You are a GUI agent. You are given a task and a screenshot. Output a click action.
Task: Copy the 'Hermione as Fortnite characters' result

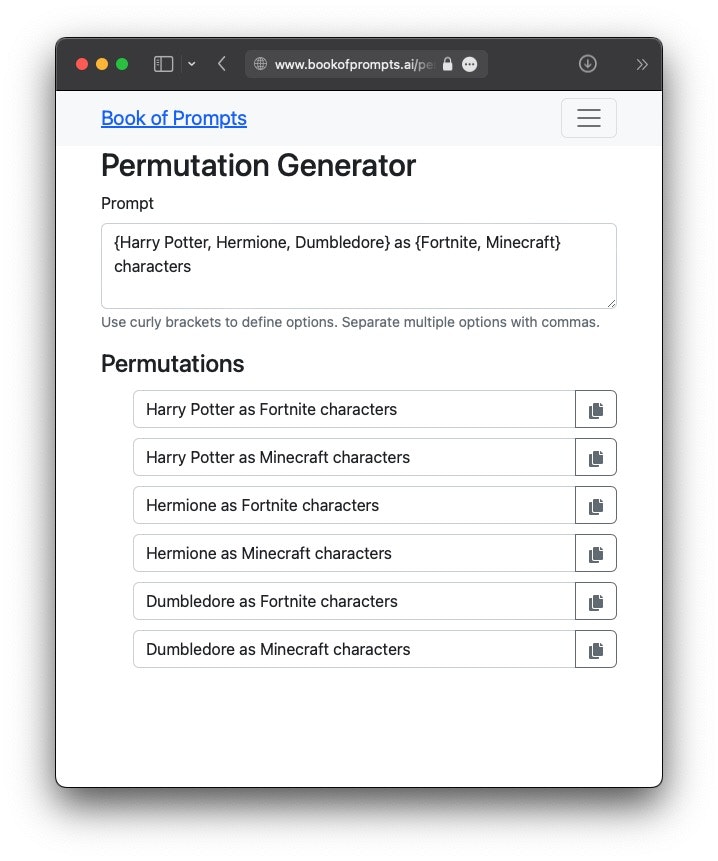(596, 505)
